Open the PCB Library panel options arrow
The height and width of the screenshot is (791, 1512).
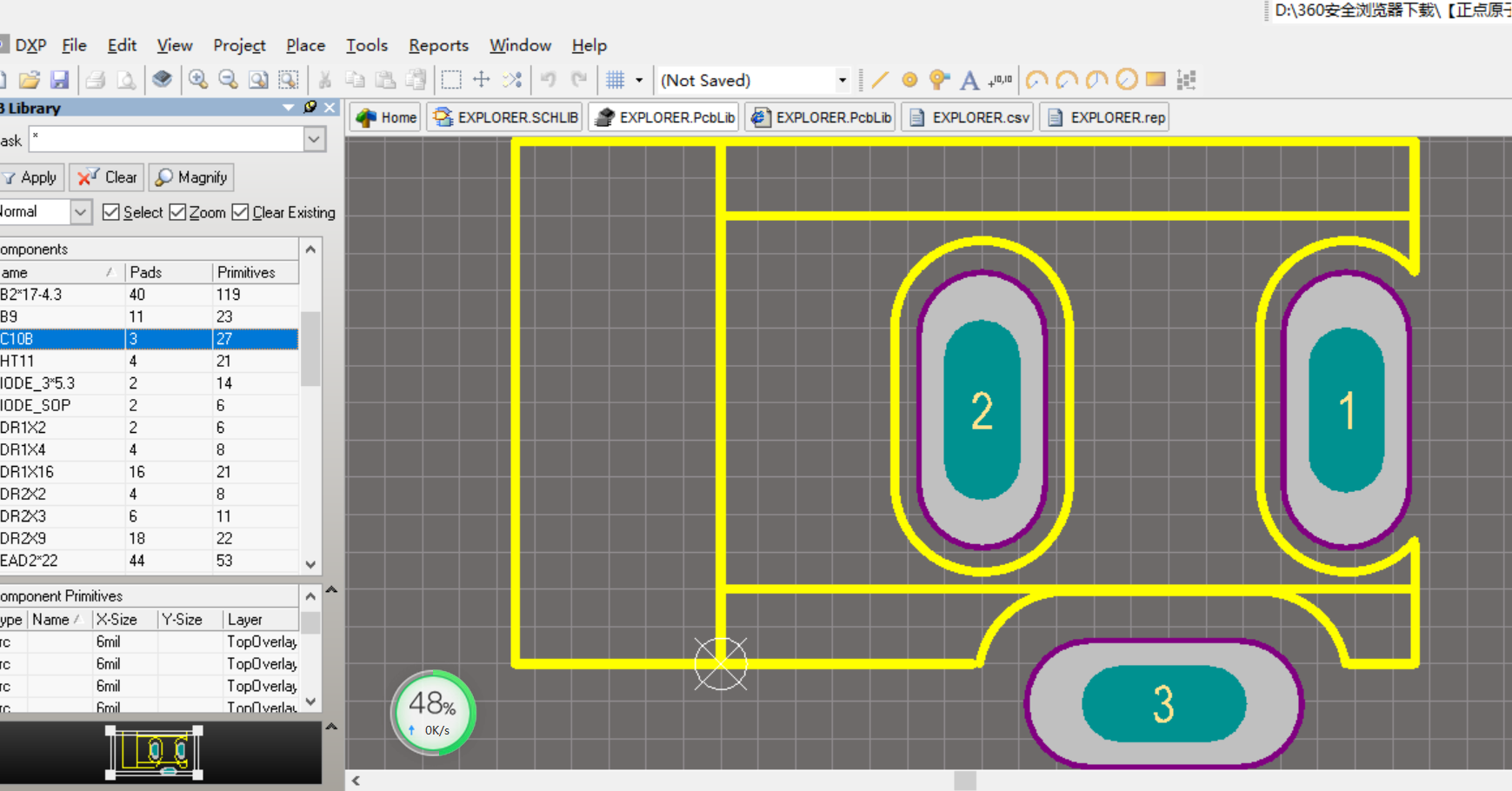[289, 108]
